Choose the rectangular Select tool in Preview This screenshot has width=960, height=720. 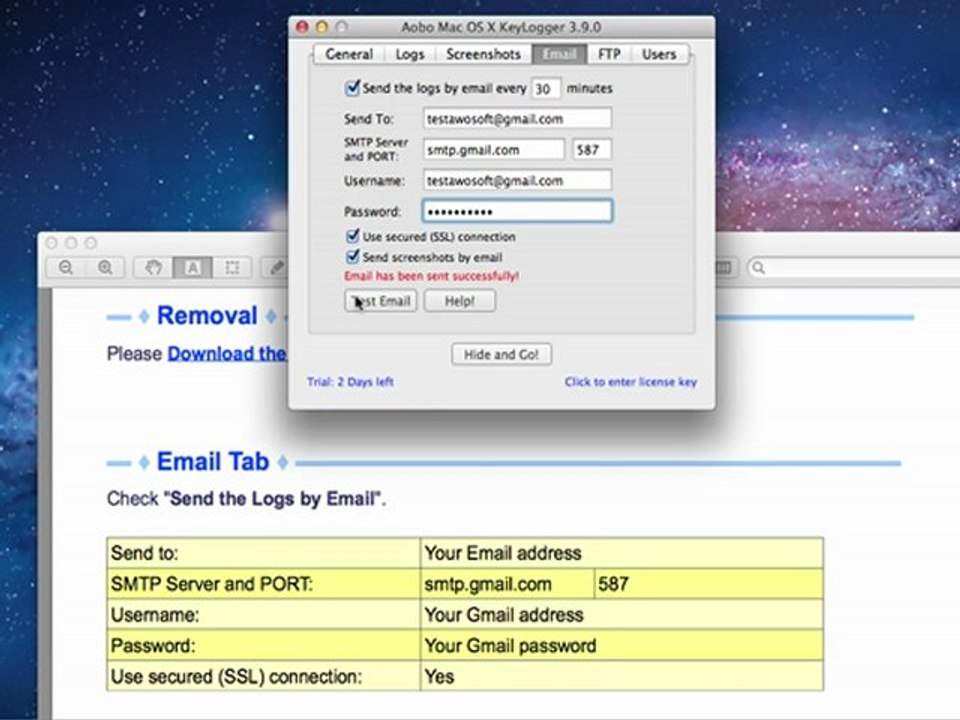(x=232, y=268)
